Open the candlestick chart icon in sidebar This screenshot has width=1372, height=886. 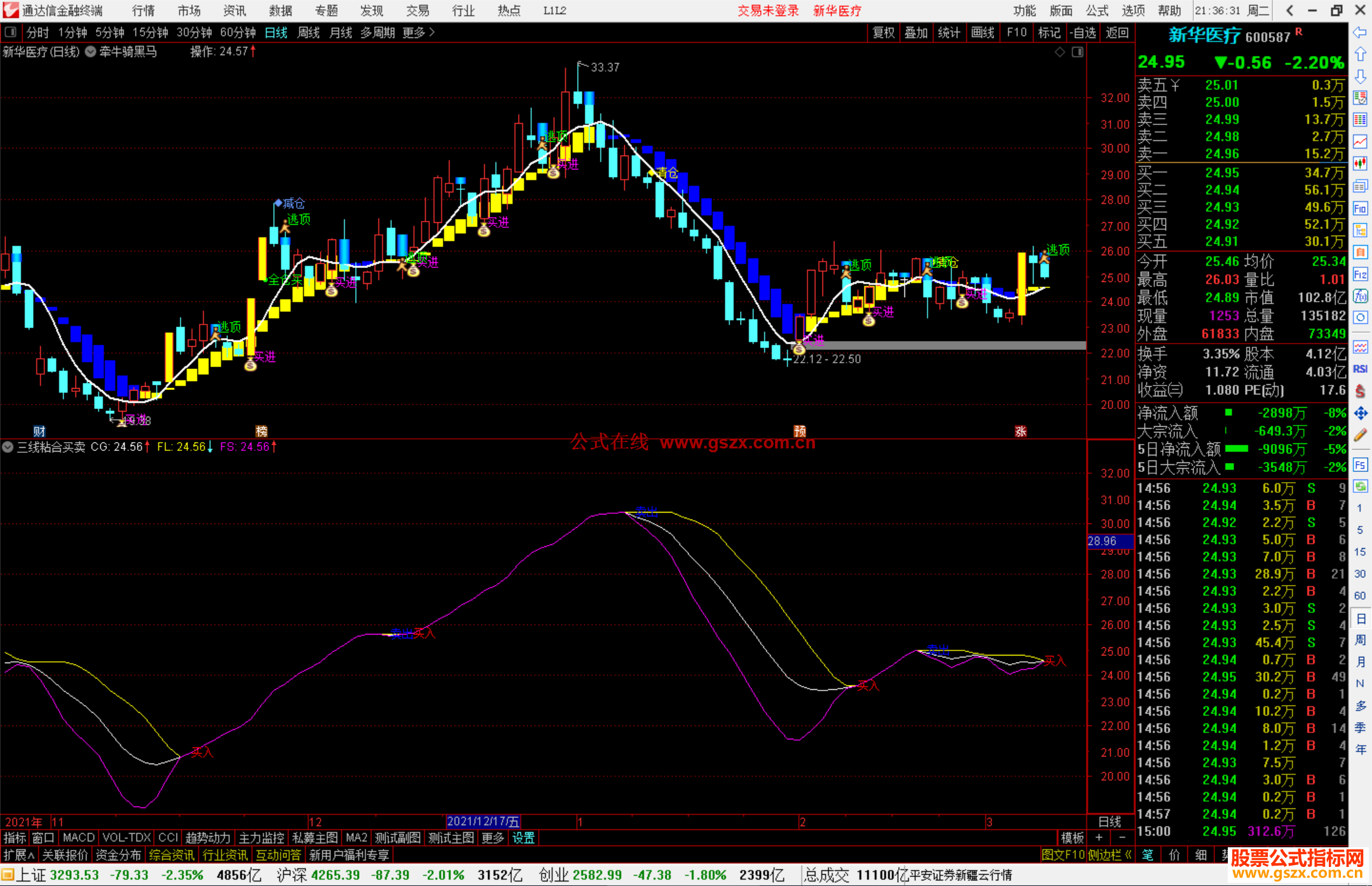(x=1360, y=163)
